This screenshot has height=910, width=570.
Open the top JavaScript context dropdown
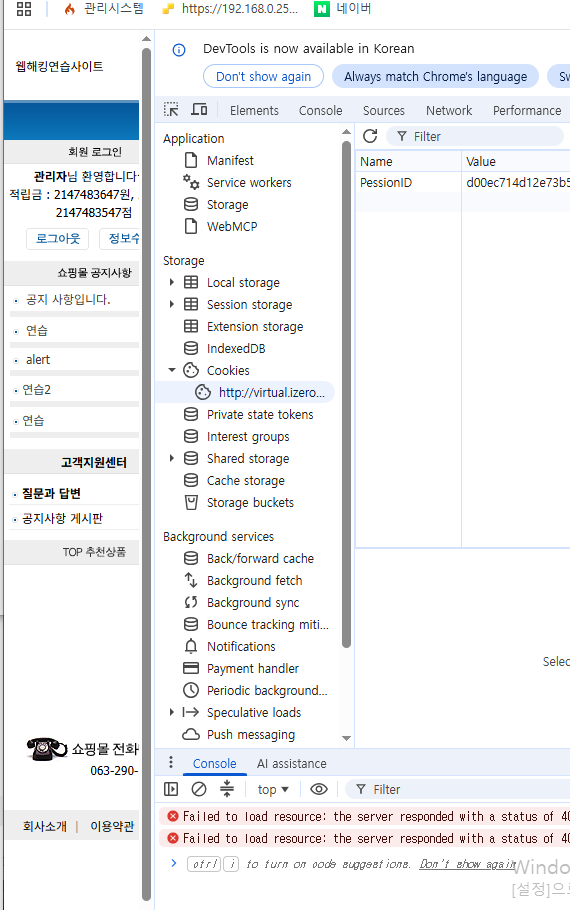(x=273, y=789)
